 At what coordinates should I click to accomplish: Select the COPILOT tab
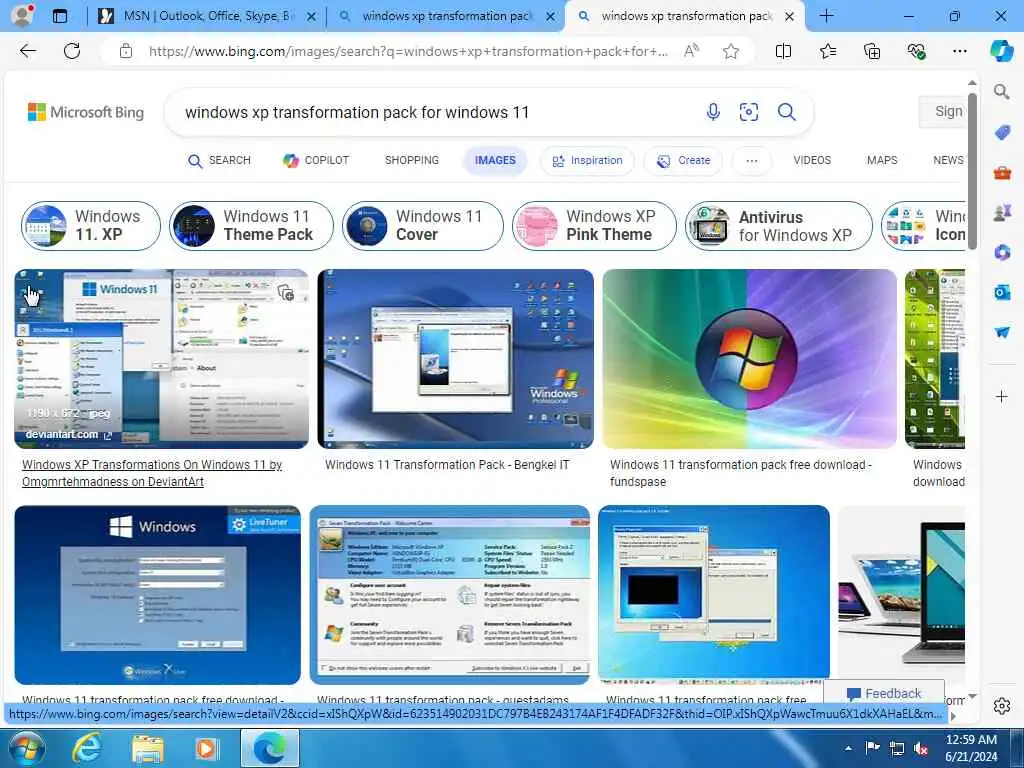(x=316, y=161)
